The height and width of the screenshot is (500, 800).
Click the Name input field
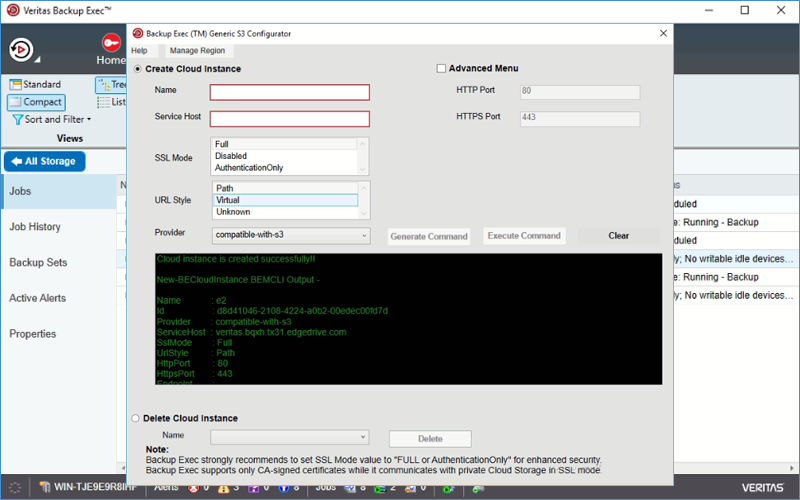[x=290, y=92]
